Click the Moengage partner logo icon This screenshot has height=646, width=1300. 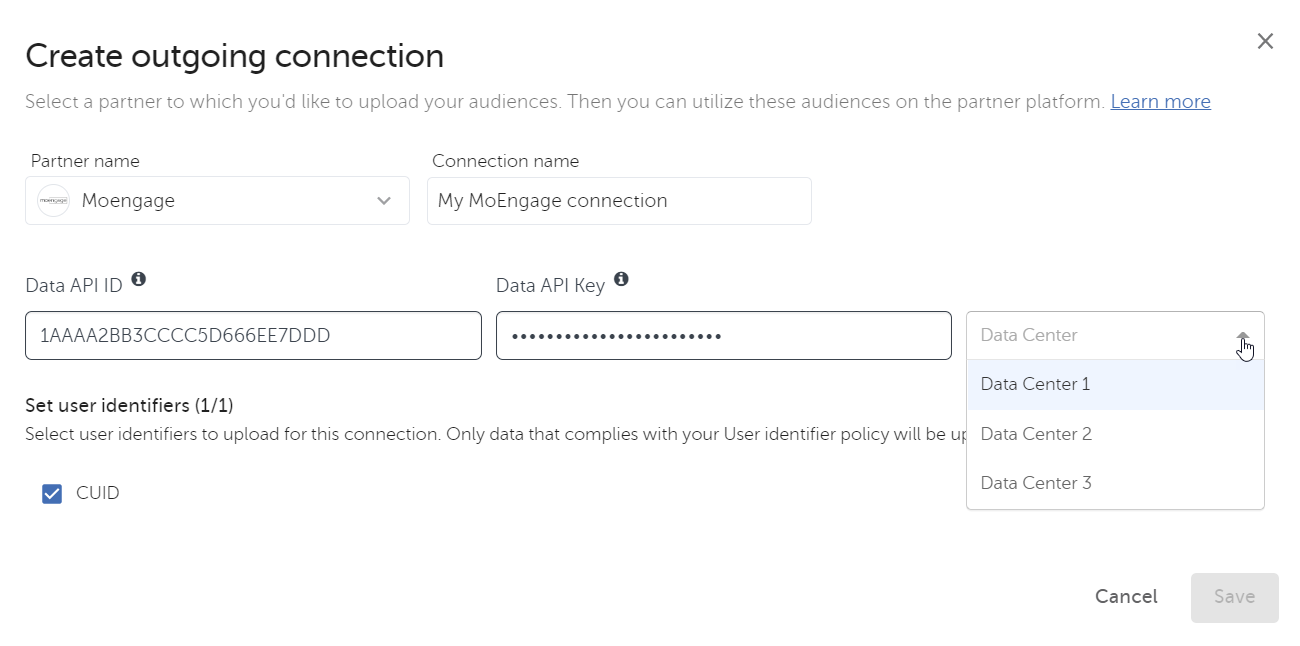tap(54, 201)
